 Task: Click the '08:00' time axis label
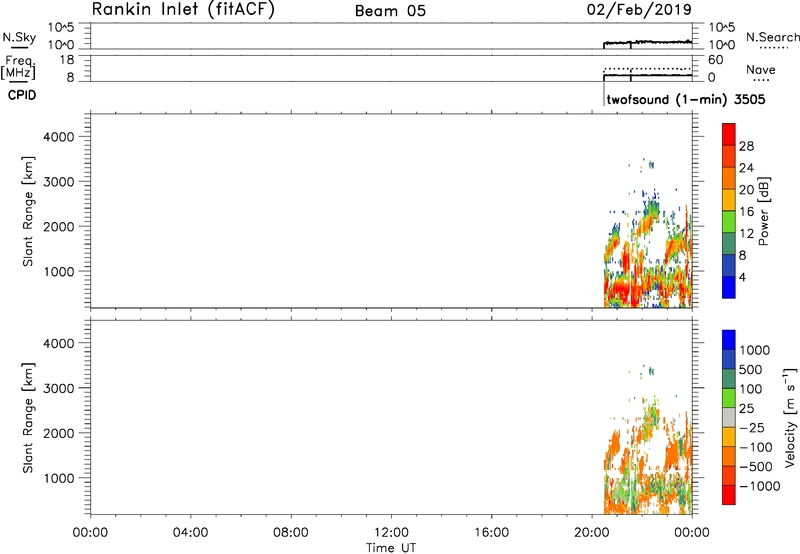point(291,533)
